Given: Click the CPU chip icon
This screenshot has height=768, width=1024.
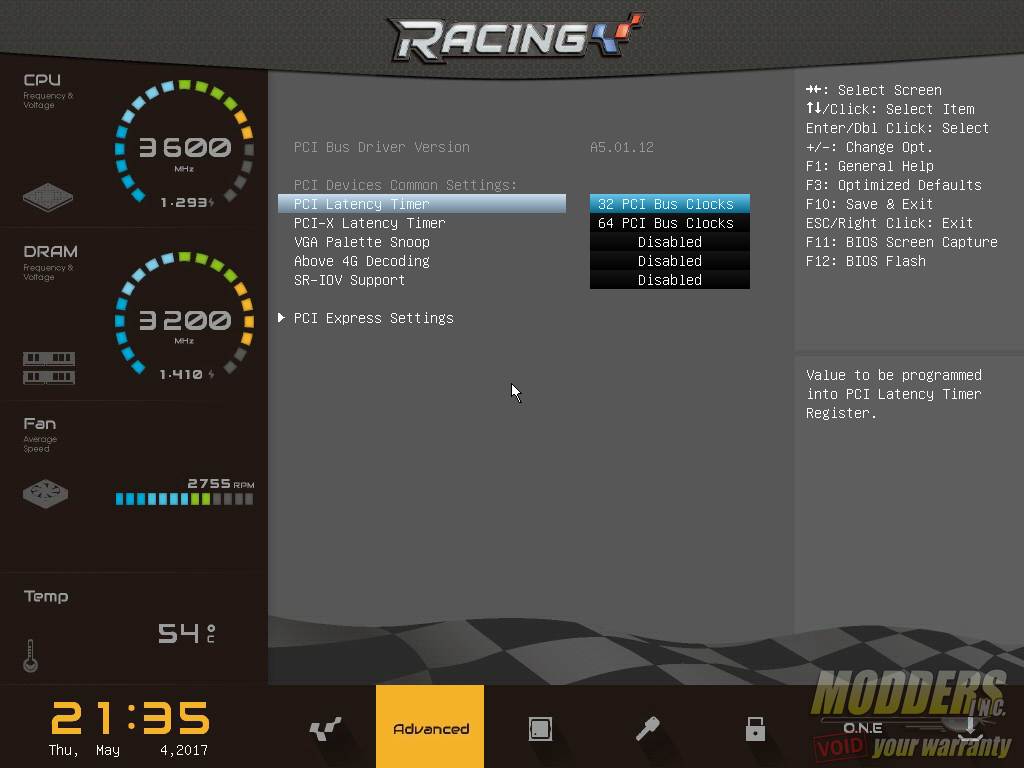Looking at the screenshot, I should (48, 197).
